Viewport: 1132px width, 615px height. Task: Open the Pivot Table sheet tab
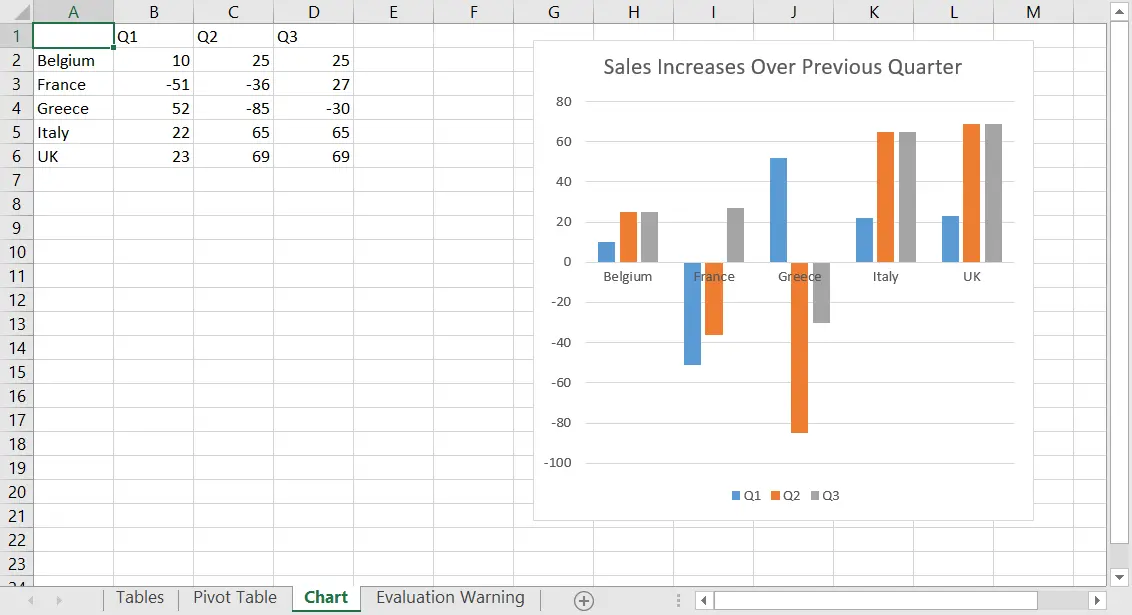[x=235, y=598]
